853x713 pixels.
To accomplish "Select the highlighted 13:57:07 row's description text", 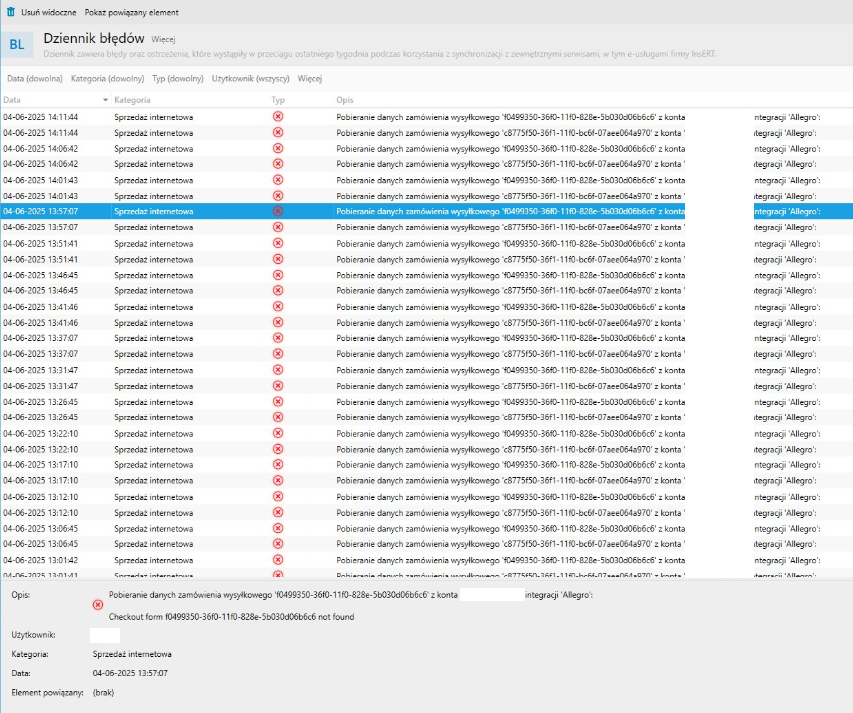I will pyautogui.click(x=510, y=212).
